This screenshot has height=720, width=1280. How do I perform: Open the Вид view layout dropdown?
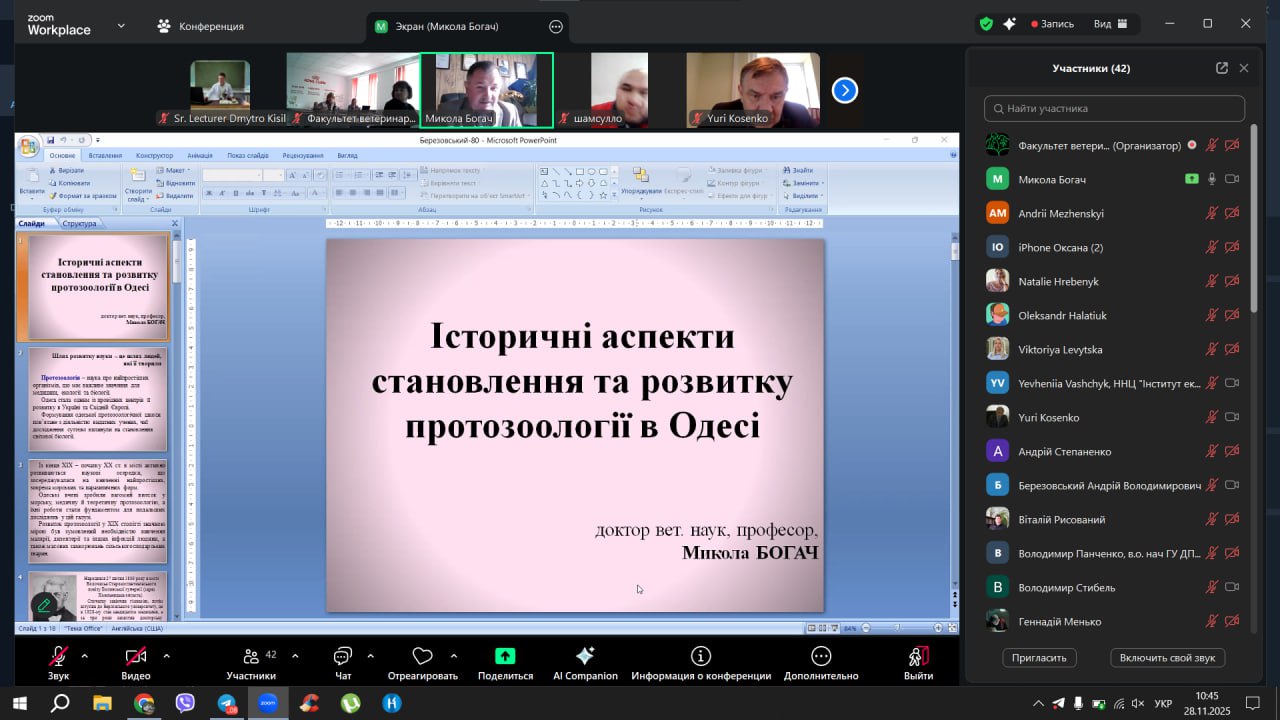pos(1110,24)
